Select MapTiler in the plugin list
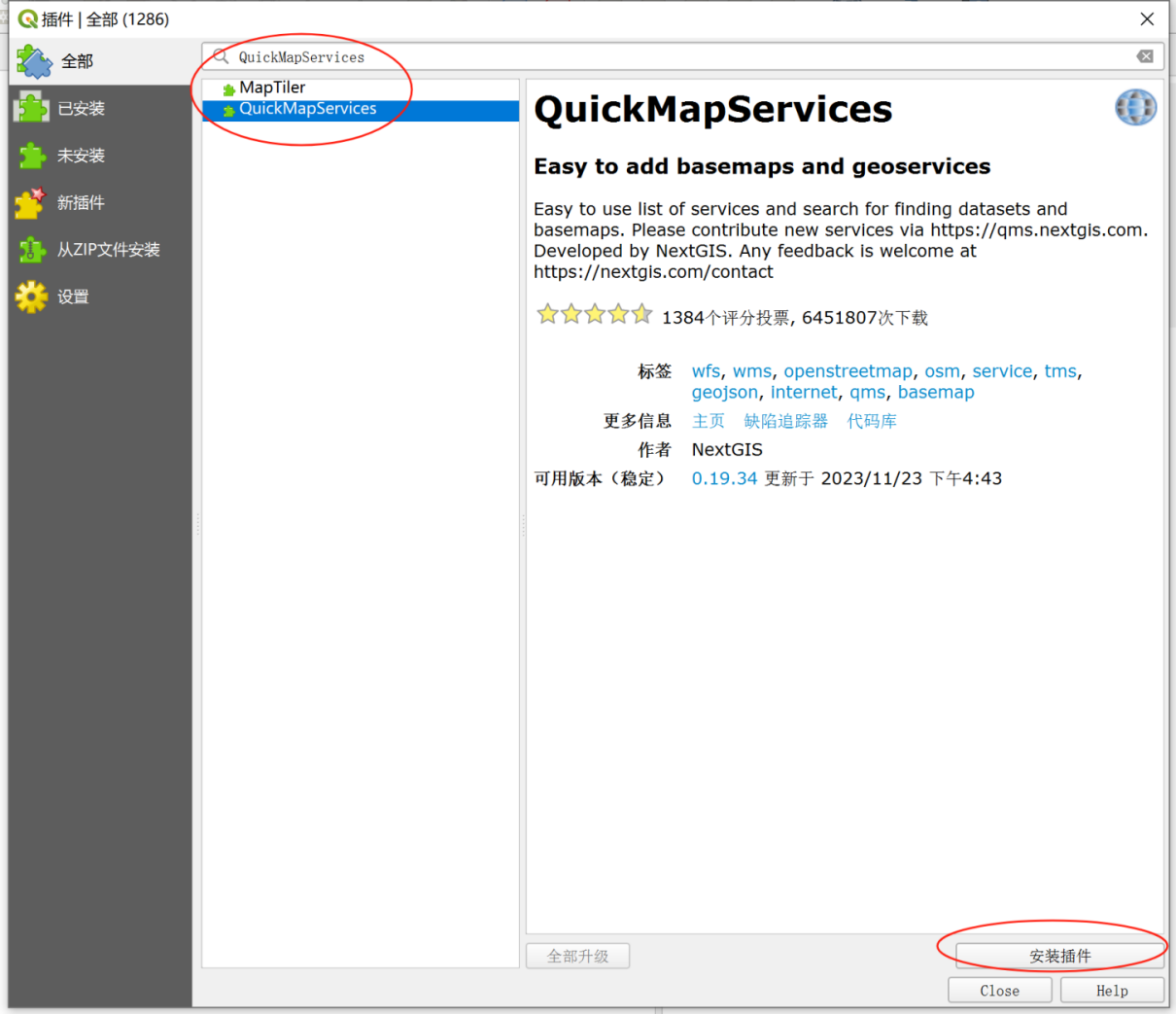 pos(361,87)
